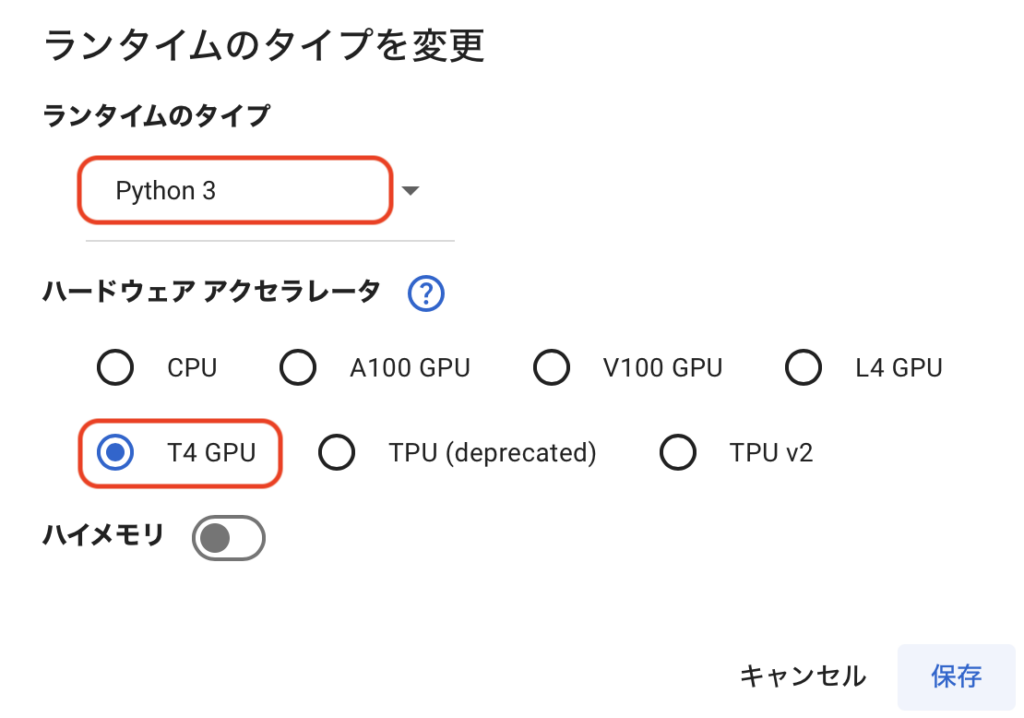Click the 'CPU' option label text
1024x718 pixels.
192,368
